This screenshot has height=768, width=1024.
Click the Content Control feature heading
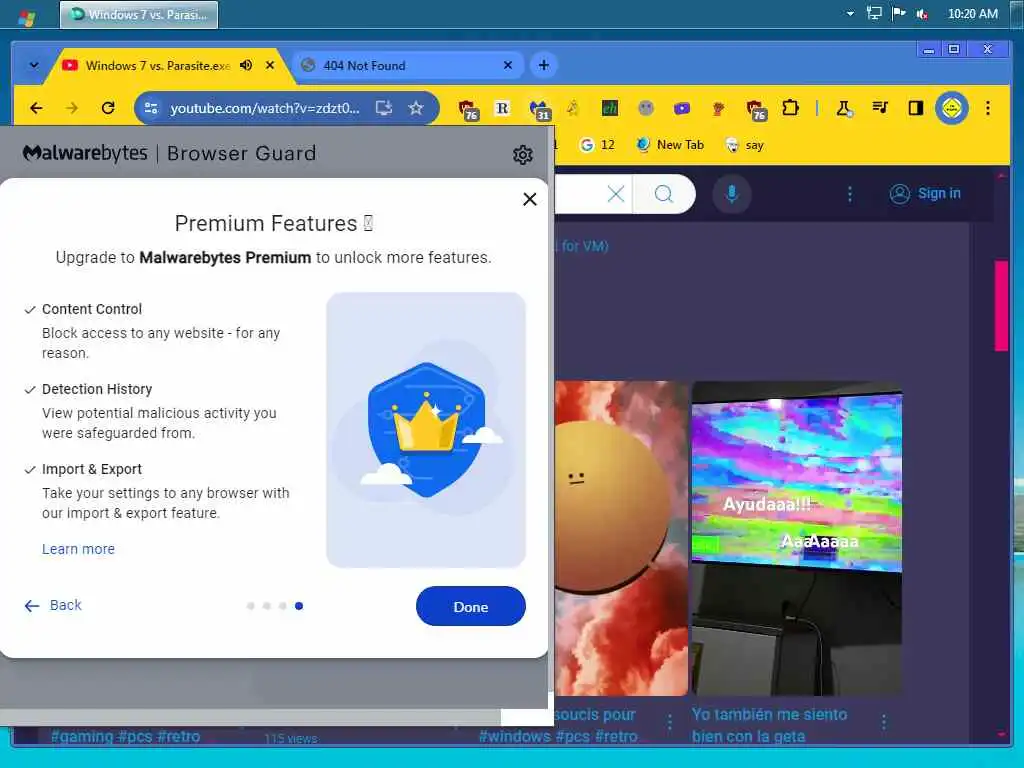click(91, 309)
